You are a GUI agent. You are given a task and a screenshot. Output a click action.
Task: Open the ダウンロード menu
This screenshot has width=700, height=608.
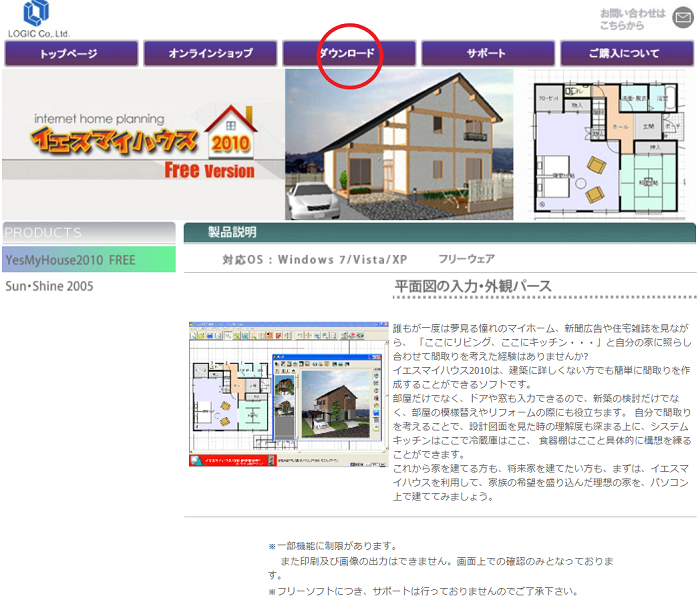click(x=349, y=54)
